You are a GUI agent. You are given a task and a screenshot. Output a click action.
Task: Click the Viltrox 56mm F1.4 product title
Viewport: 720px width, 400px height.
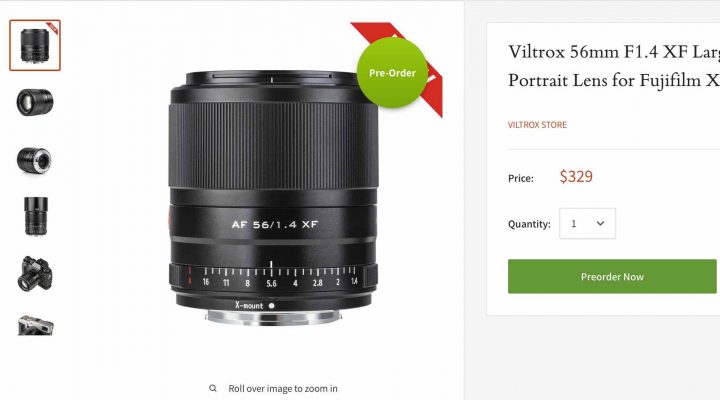pyautogui.click(x=614, y=66)
